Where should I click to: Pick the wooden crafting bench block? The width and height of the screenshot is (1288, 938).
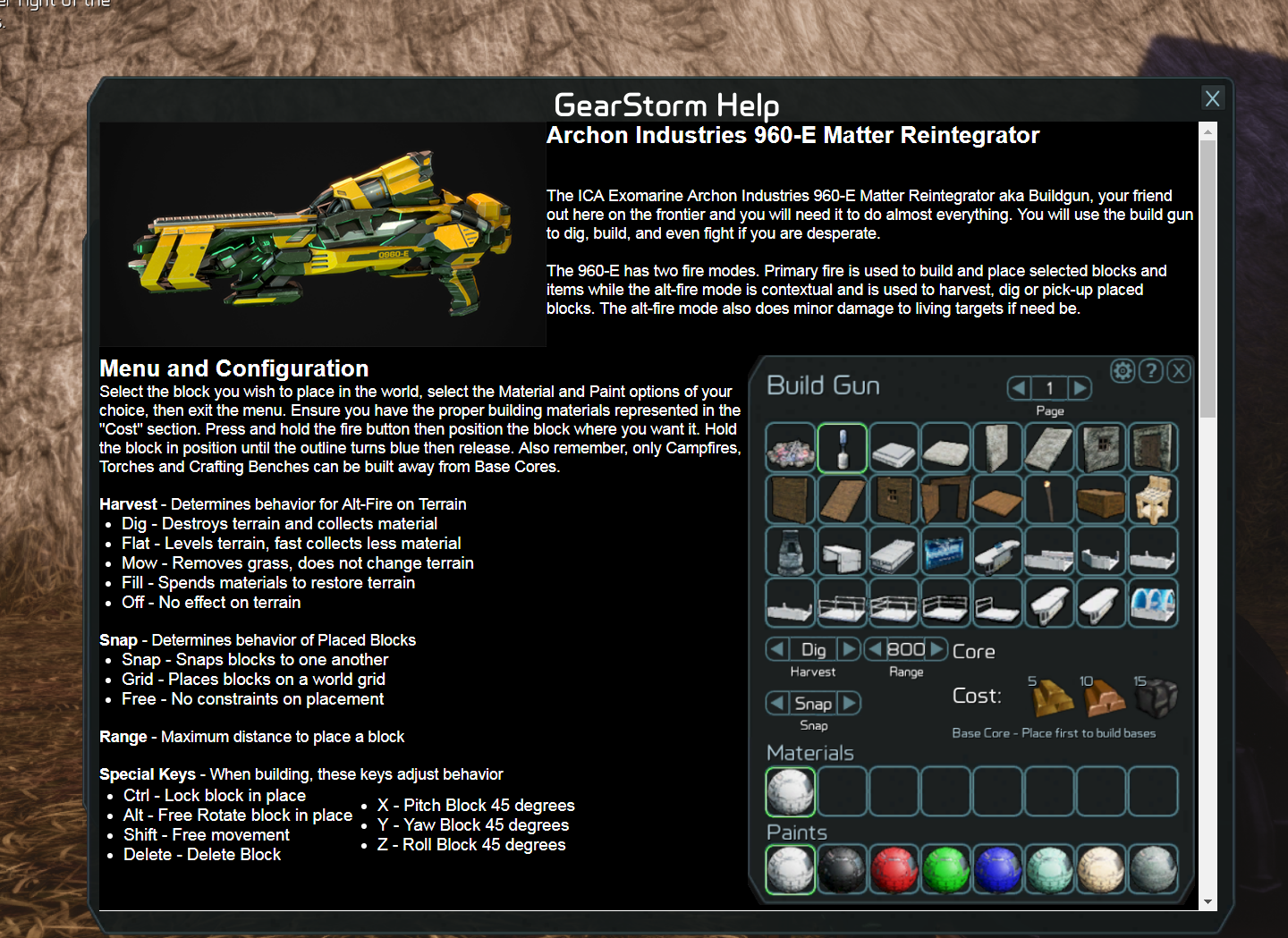click(1154, 499)
